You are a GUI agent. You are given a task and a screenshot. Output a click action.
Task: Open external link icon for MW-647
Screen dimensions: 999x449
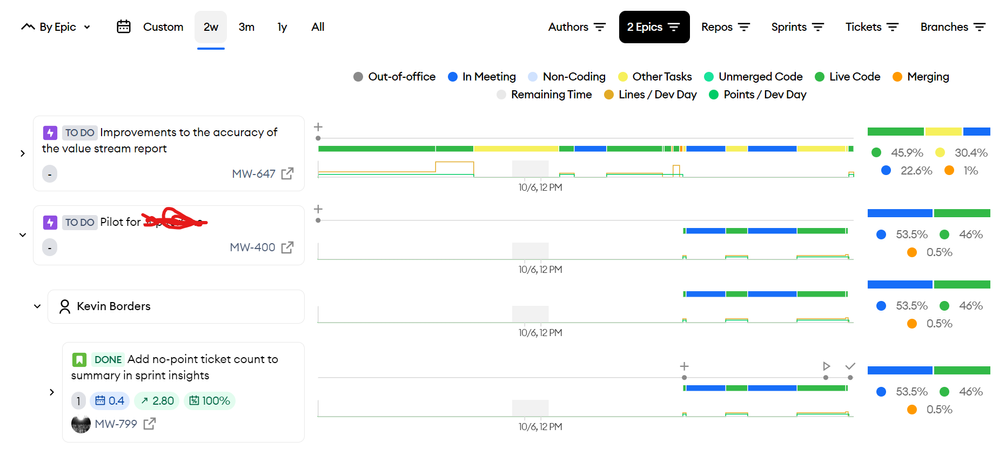(287, 174)
